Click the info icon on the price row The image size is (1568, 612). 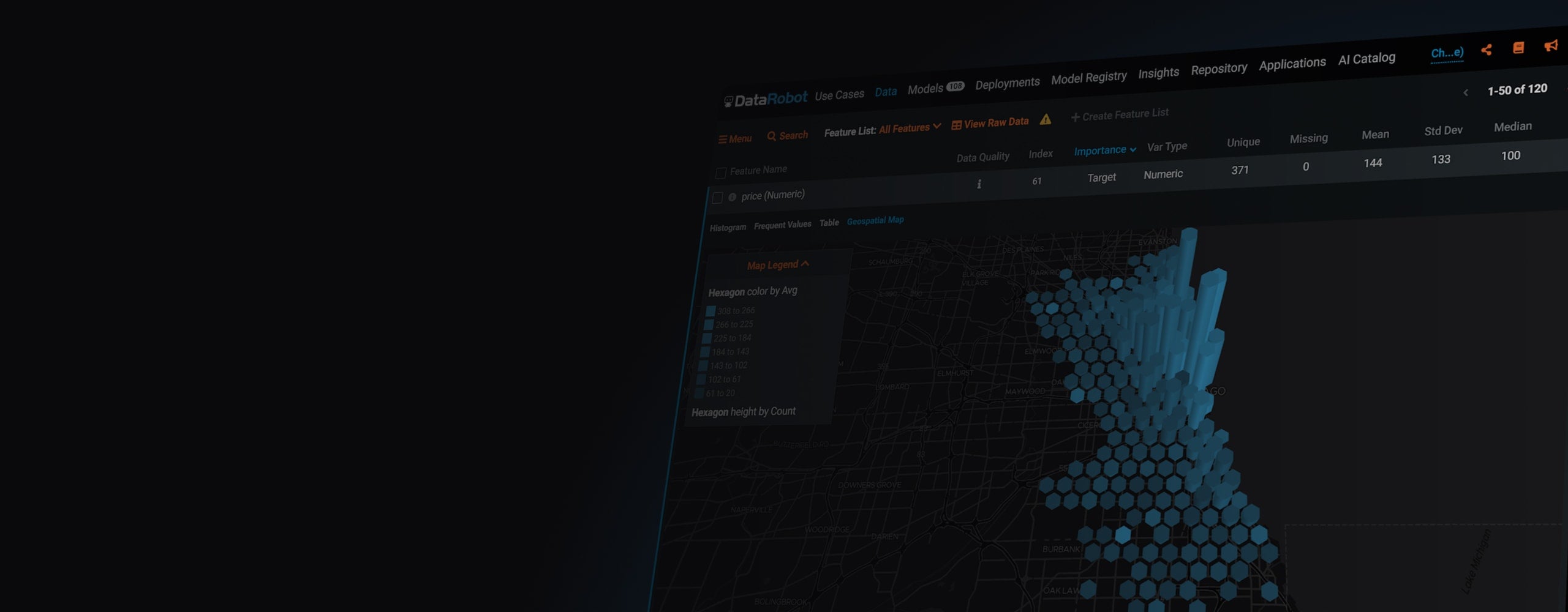pyautogui.click(x=733, y=196)
